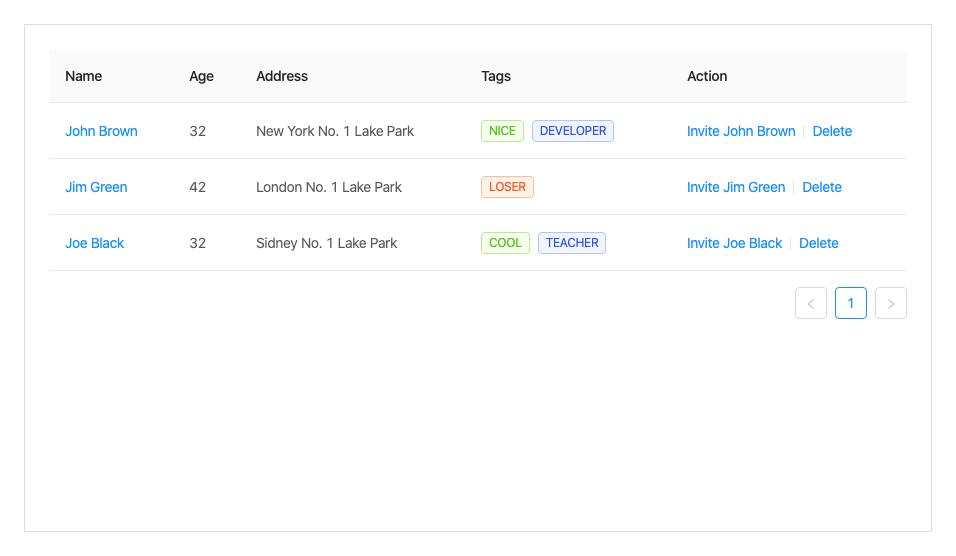Click the DEVELOPER tag
Screen dimensions: 956x556
click(573, 131)
